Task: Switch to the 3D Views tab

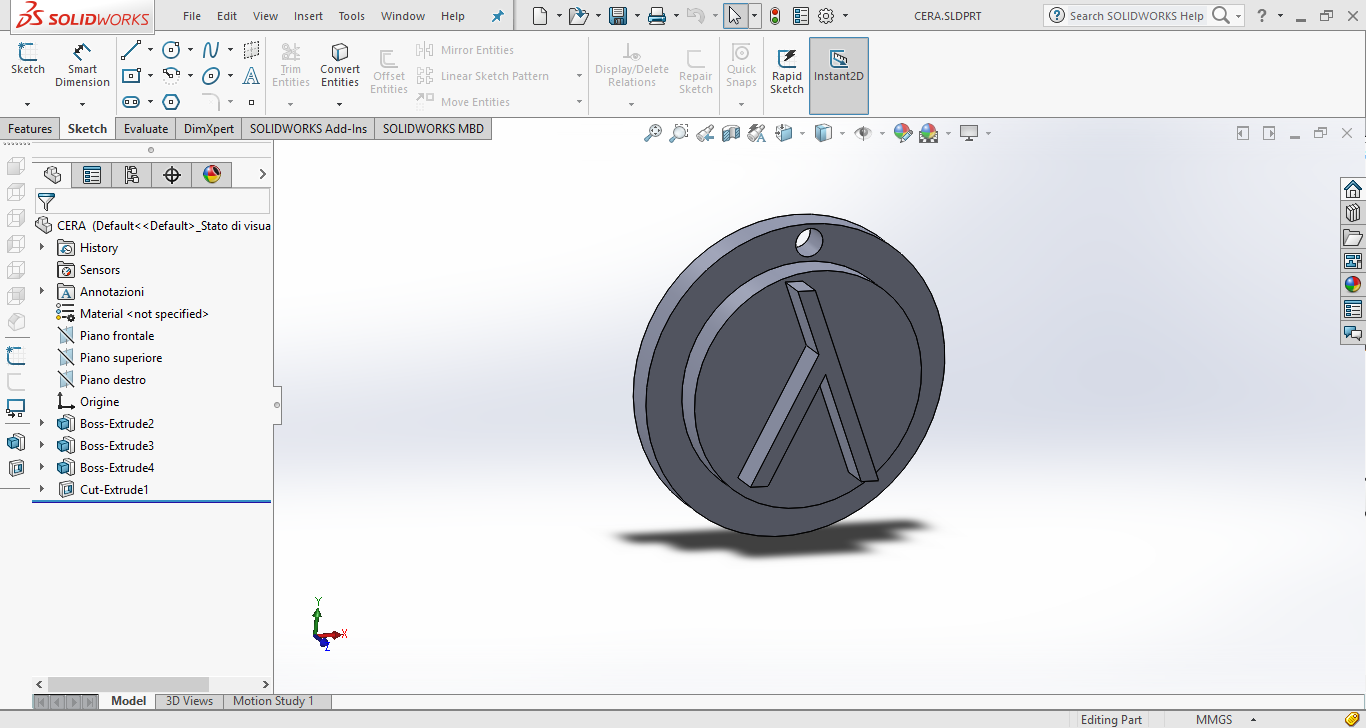Action: pos(189,701)
